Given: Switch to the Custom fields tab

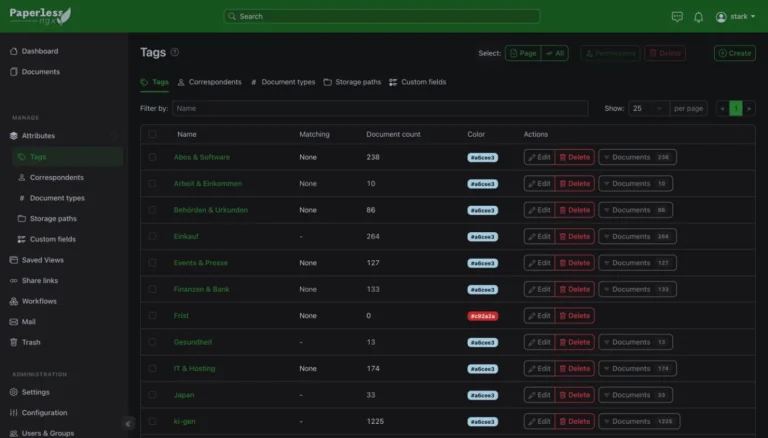Looking at the screenshot, I should [418, 82].
